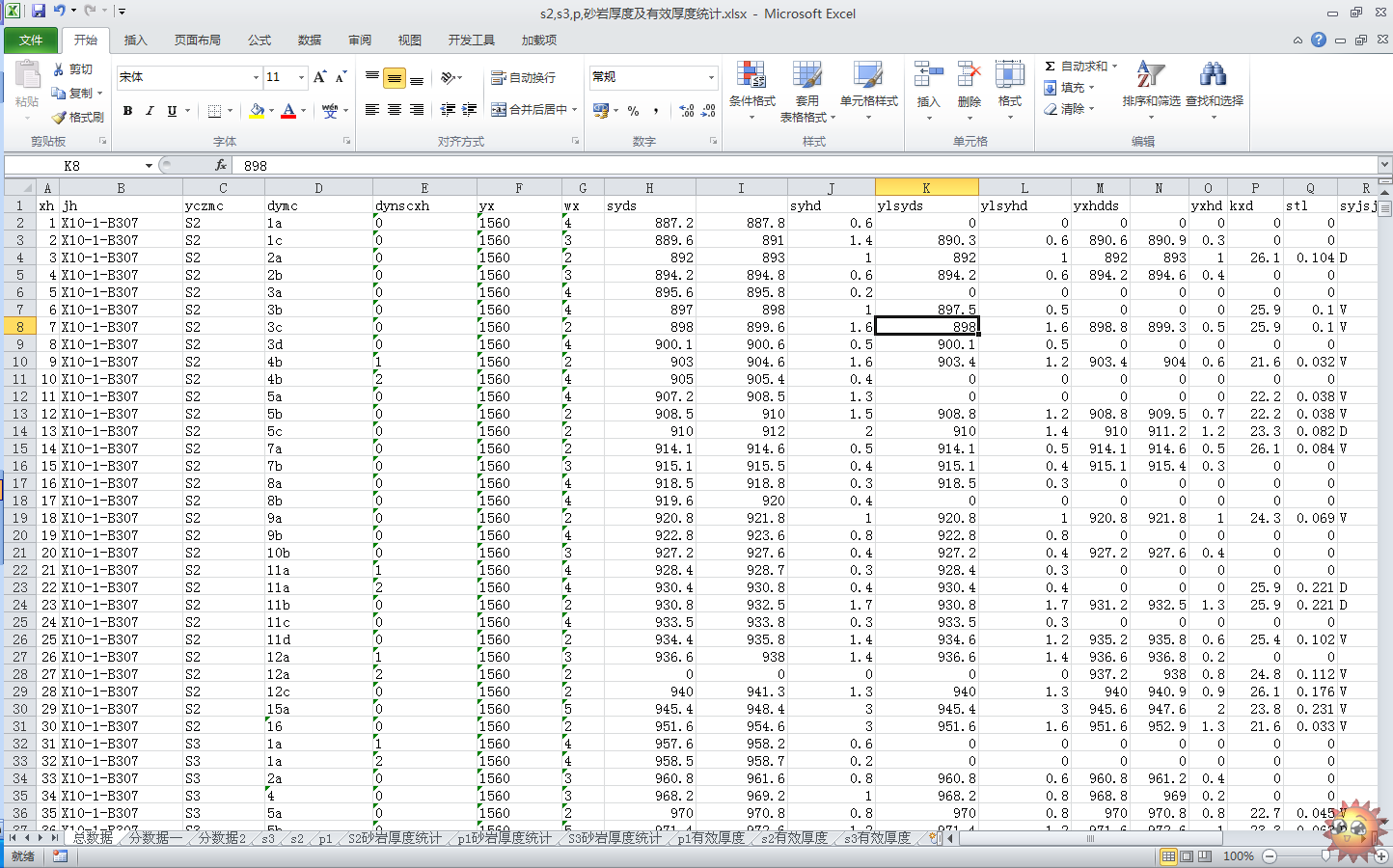Click the increase decimal icon
Viewport: 1393px width, 868px height.
pyautogui.click(x=687, y=111)
